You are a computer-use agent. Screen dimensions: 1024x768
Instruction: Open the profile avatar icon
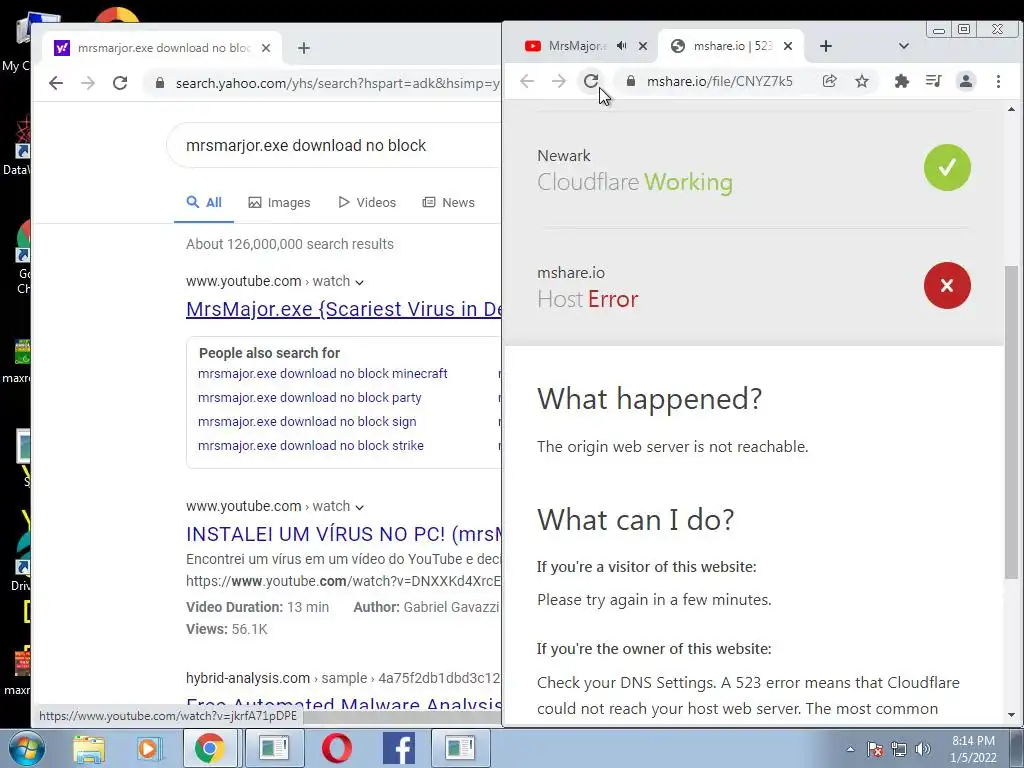pos(966,81)
